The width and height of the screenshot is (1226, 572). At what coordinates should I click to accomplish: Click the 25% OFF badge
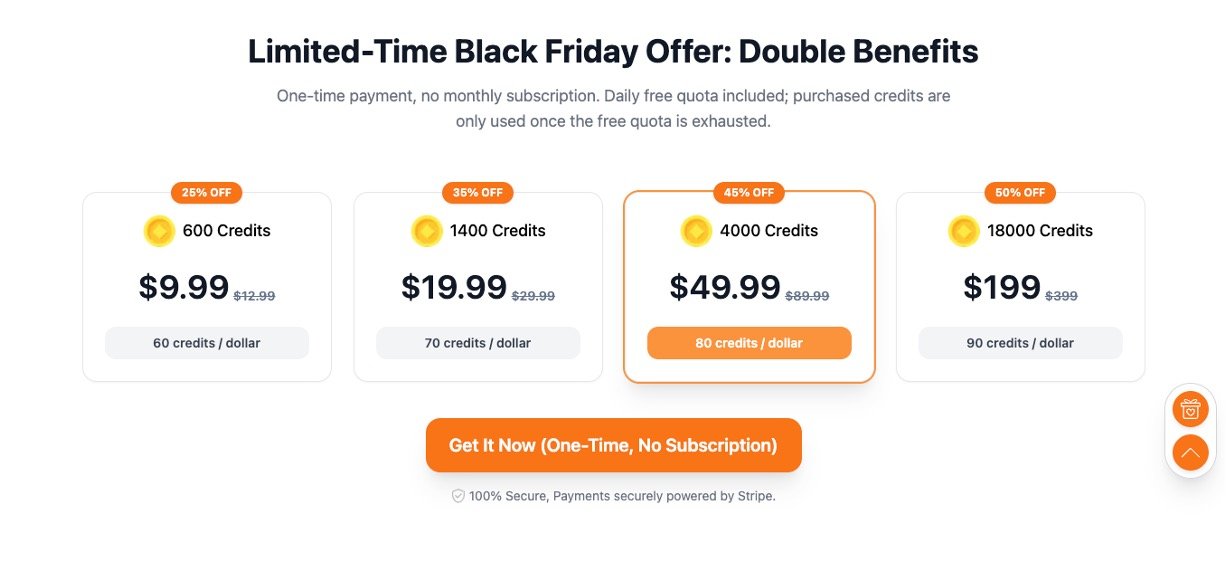coord(207,193)
